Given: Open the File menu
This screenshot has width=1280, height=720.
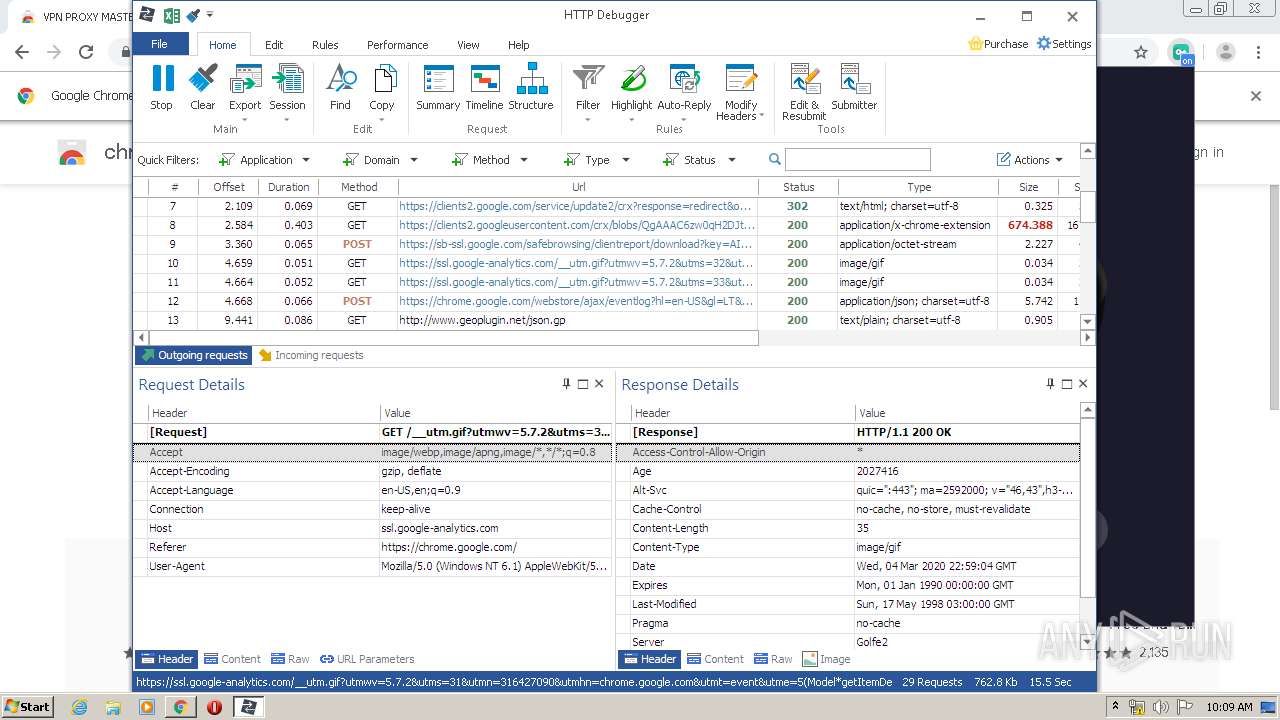Looking at the screenshot, I should coord(160,44).
